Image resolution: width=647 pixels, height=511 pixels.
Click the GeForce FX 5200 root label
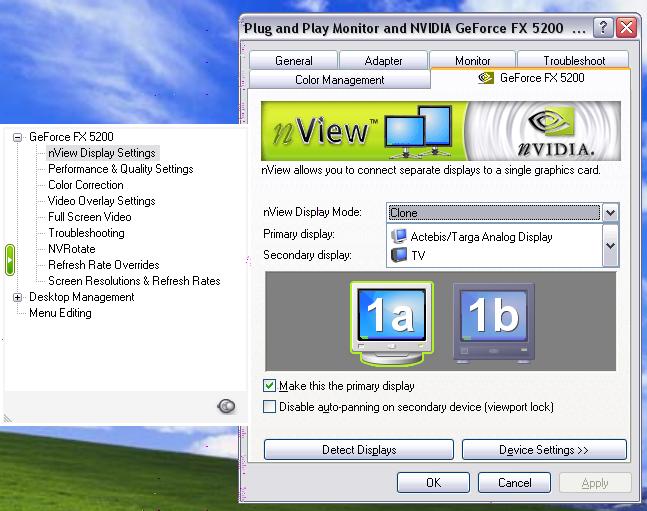(x=71, y=137)
